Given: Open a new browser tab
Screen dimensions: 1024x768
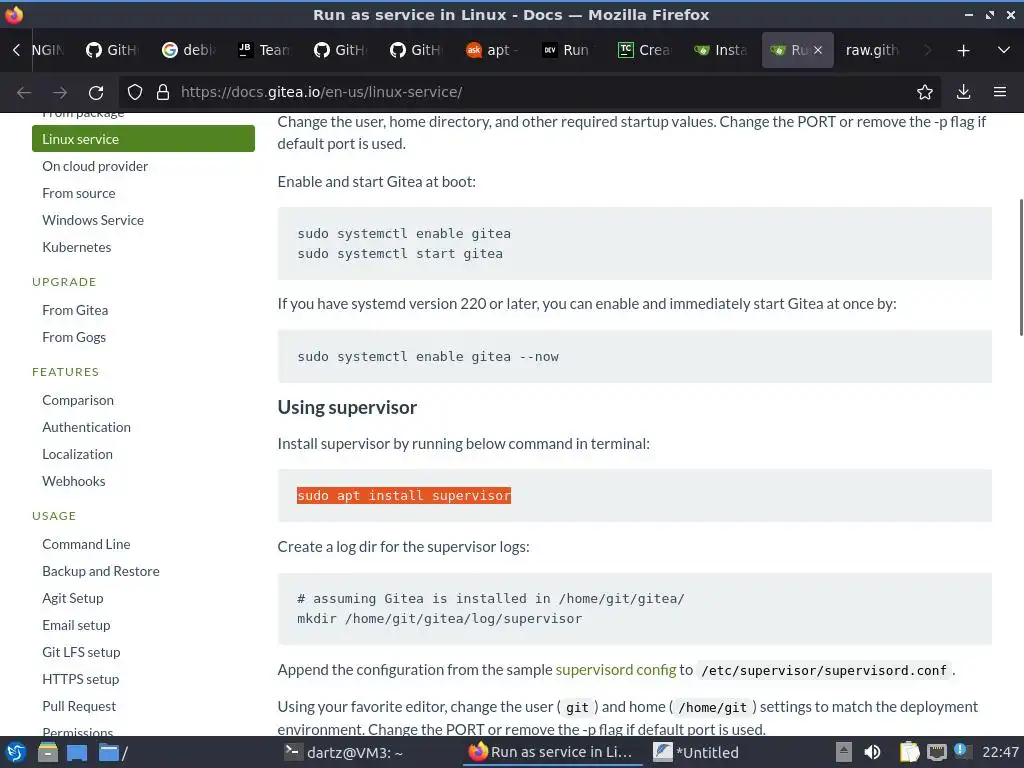Looking at the screenshot, I should tap(963, 50).
